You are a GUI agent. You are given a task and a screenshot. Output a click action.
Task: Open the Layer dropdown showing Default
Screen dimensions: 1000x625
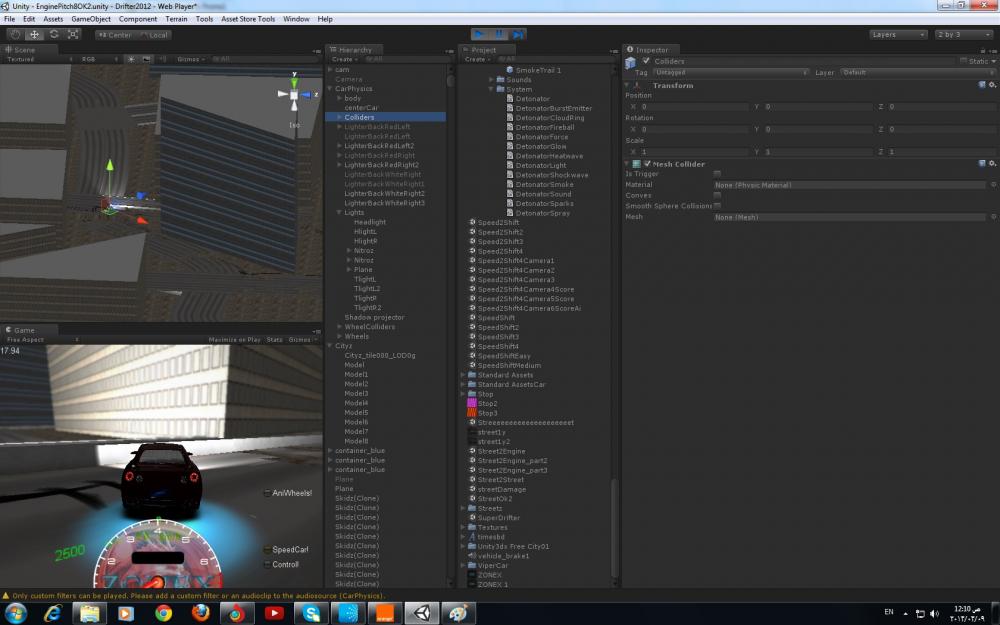(x=917, y=73)
